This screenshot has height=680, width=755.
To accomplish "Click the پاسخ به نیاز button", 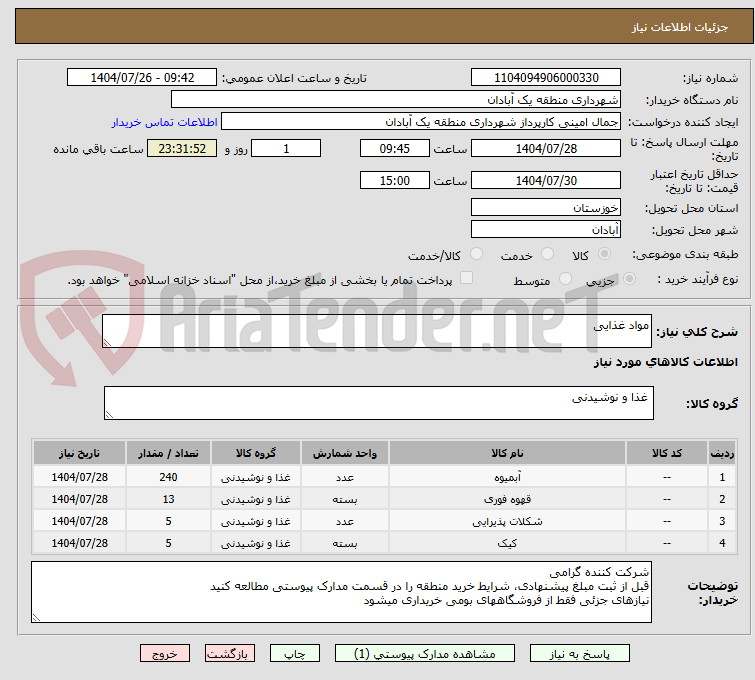I will [x=579, y=654].
